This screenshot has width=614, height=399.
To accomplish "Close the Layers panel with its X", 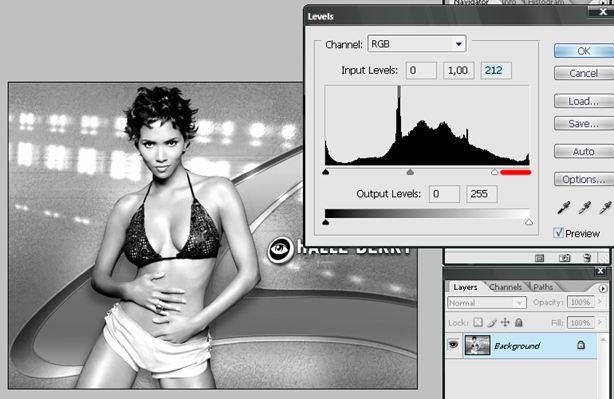I will point(600,271).
